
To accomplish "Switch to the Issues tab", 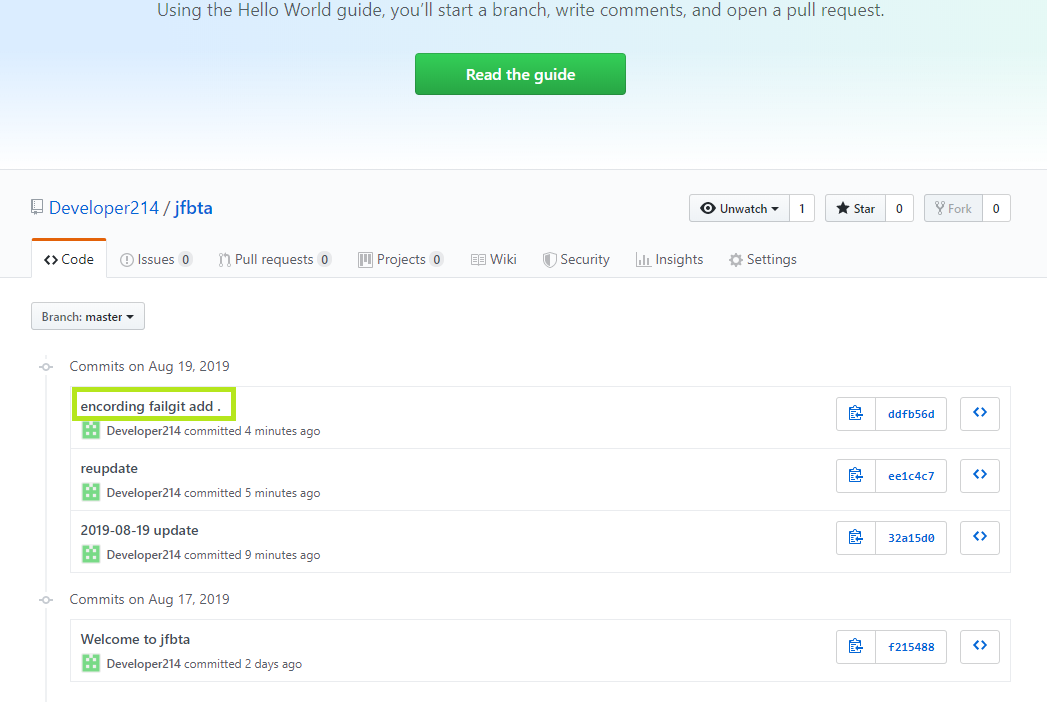I will pyautogui.click(x=156, y=259).
